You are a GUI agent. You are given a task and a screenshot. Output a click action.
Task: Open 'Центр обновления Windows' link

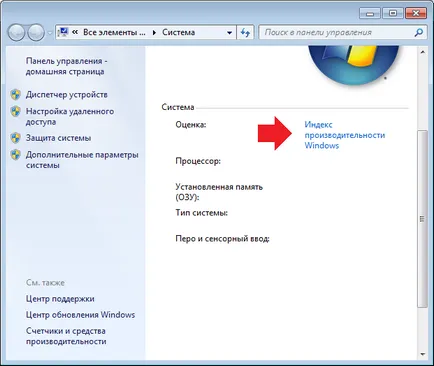80,315
